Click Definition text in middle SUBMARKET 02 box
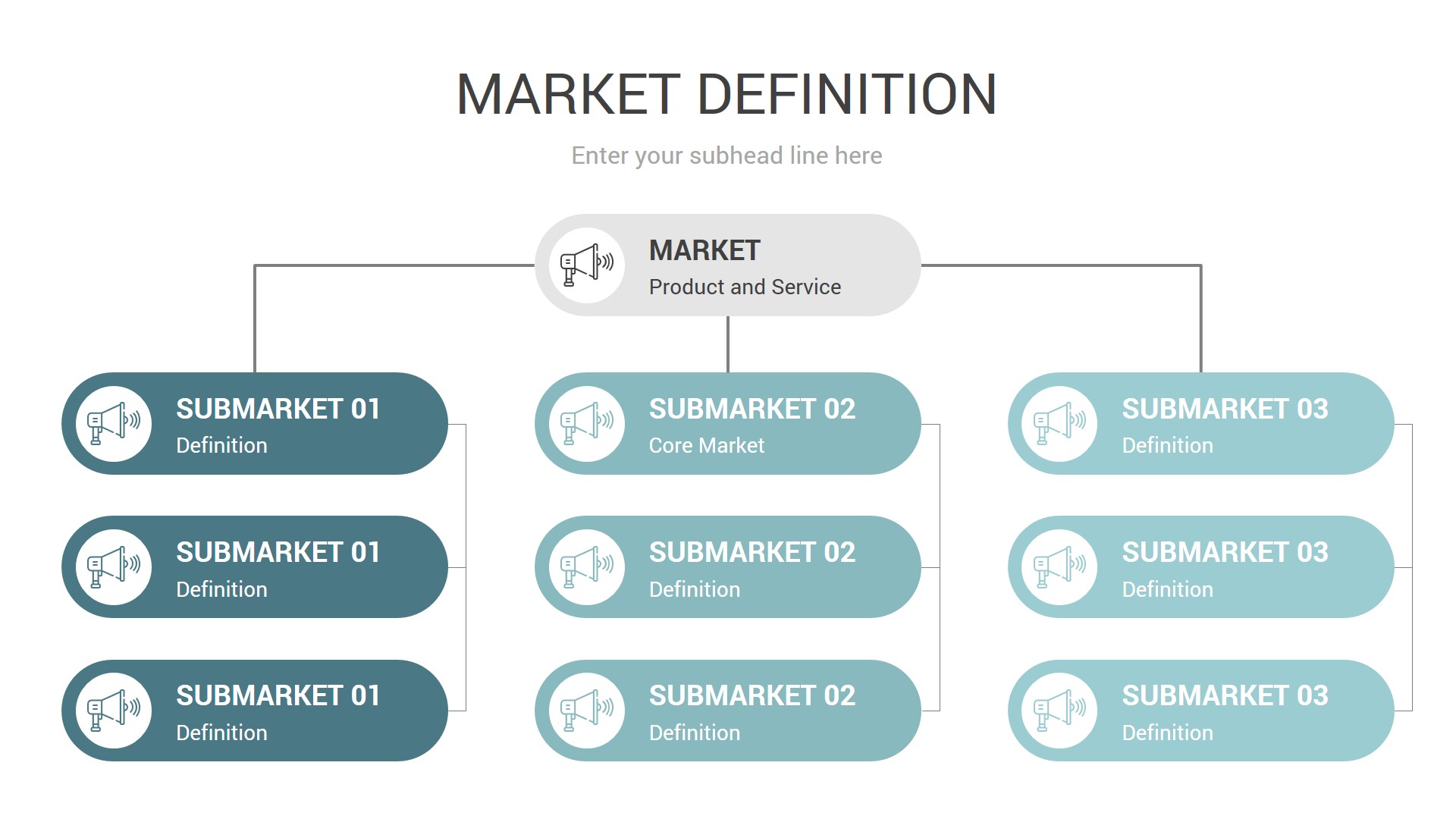 694,589
